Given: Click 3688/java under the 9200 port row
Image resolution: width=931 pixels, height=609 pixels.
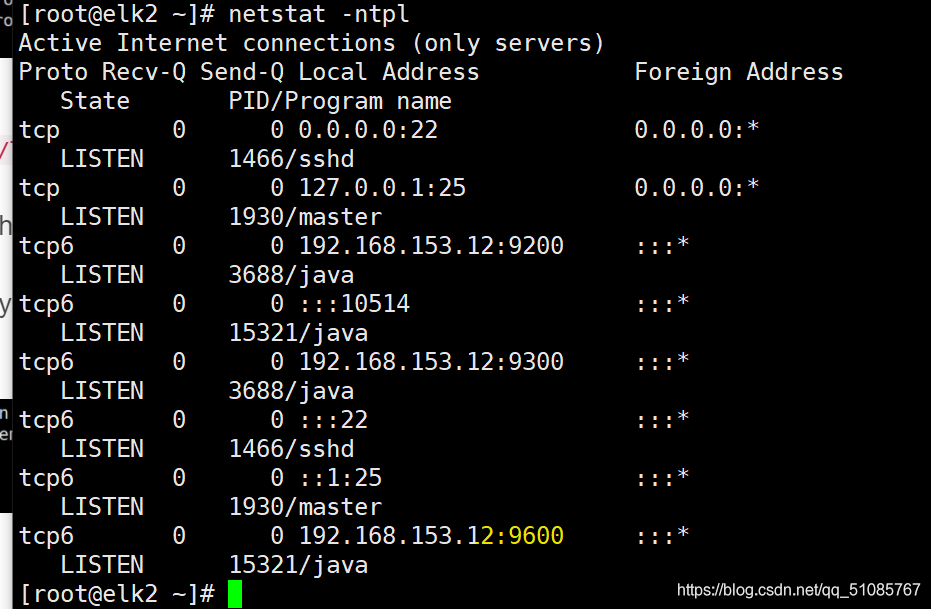Looking at the screenshot, I should pyautogui.click(x=292, y=275).
